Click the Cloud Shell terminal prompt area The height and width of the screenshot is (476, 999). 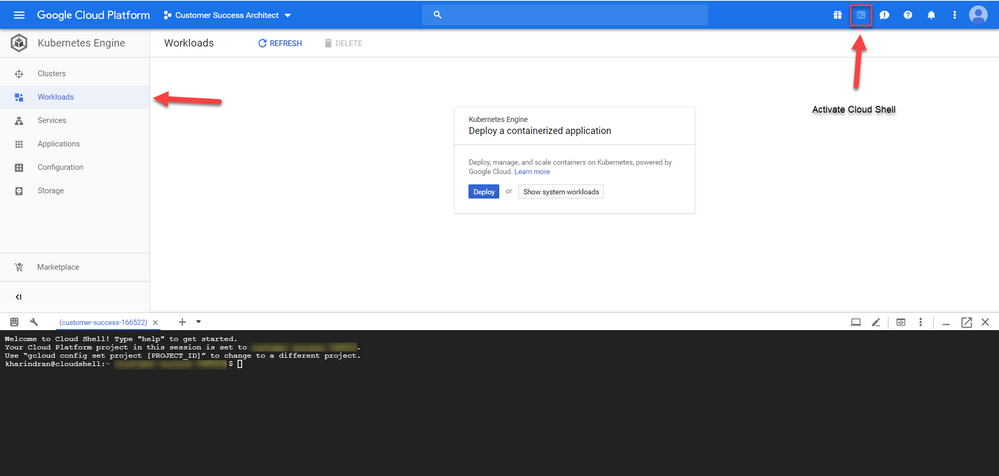[240, 364]
